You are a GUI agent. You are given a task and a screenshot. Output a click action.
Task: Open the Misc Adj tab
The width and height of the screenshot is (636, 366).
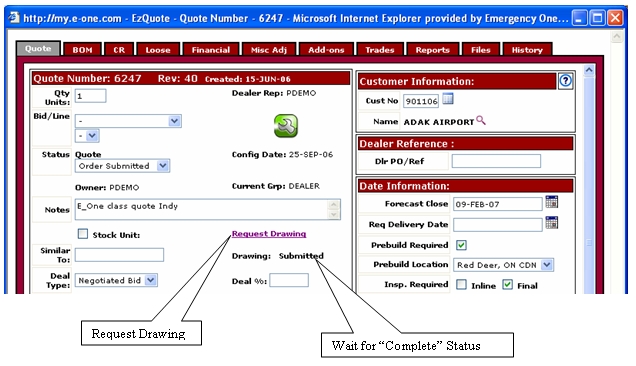(x=269, y=50)
